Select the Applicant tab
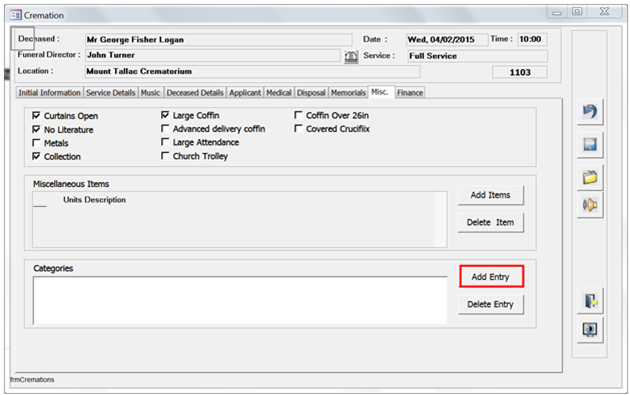The width and height of the screenshot is (630, 395). [245, 93]
